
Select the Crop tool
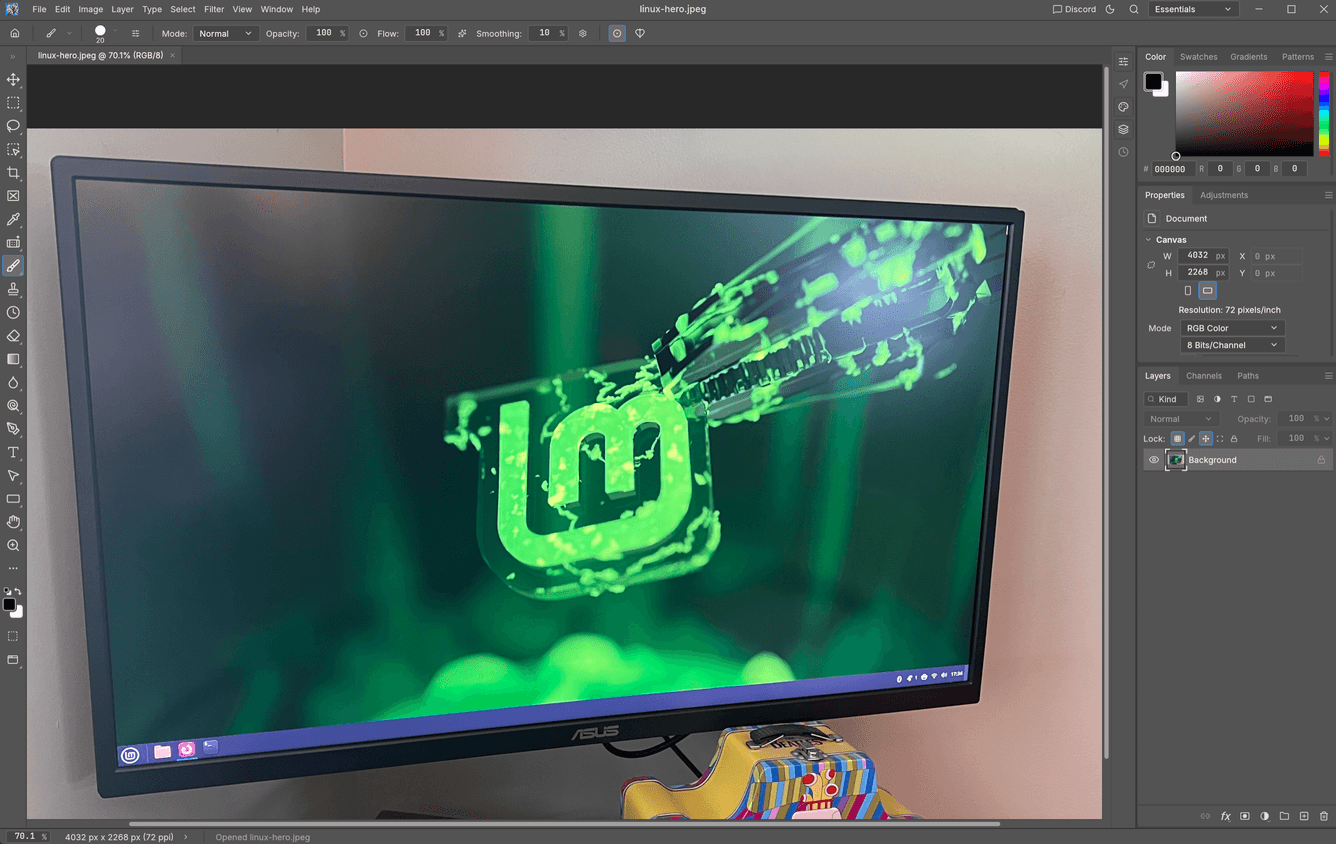[13, 173]
